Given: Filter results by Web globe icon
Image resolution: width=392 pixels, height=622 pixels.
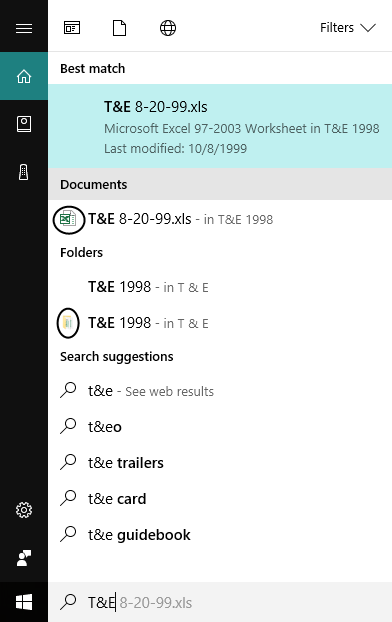Looking at the screenshot, I should click(168, 28).
